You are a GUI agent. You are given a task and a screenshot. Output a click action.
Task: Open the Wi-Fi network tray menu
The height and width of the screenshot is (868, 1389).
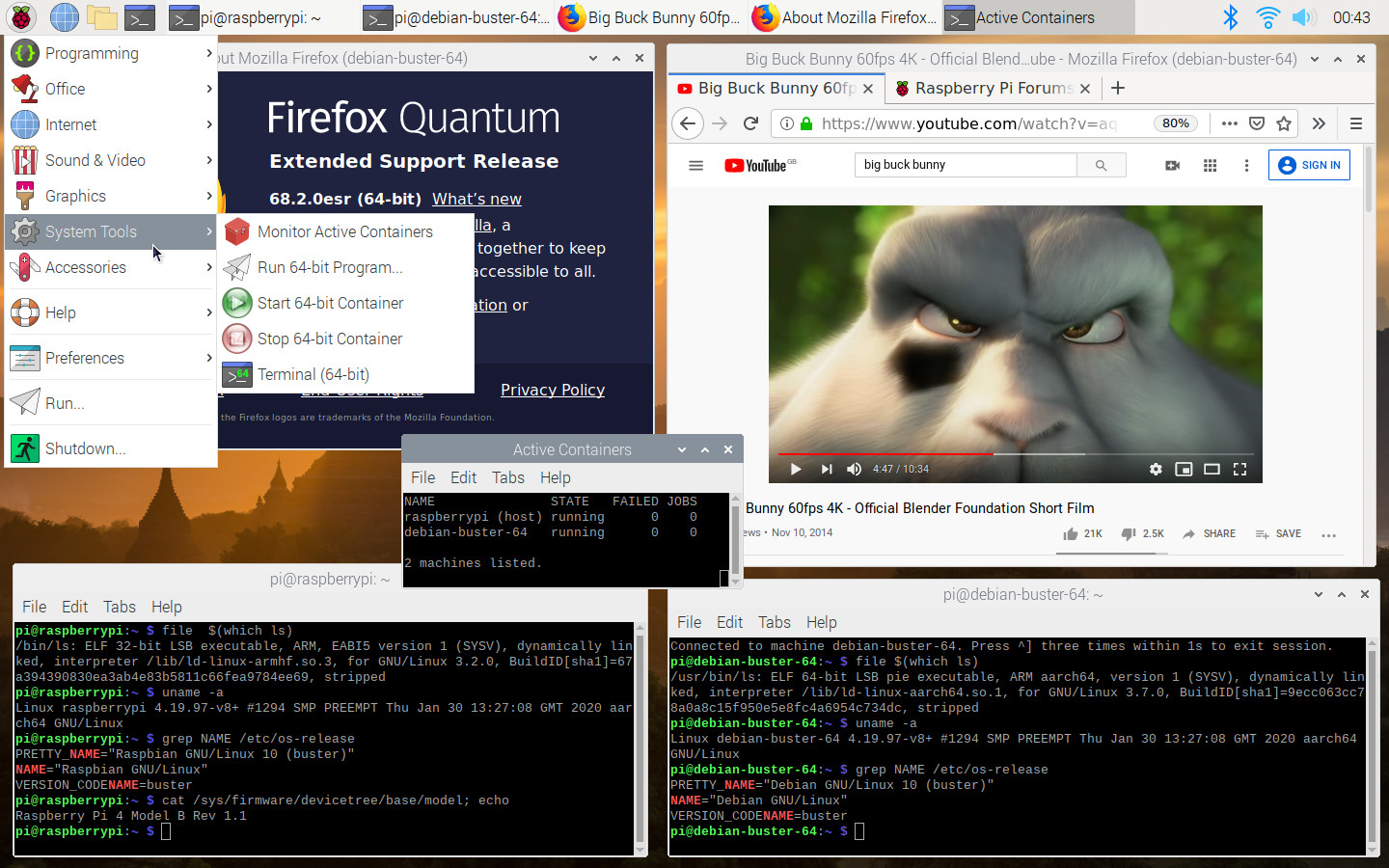(1267, 16)
